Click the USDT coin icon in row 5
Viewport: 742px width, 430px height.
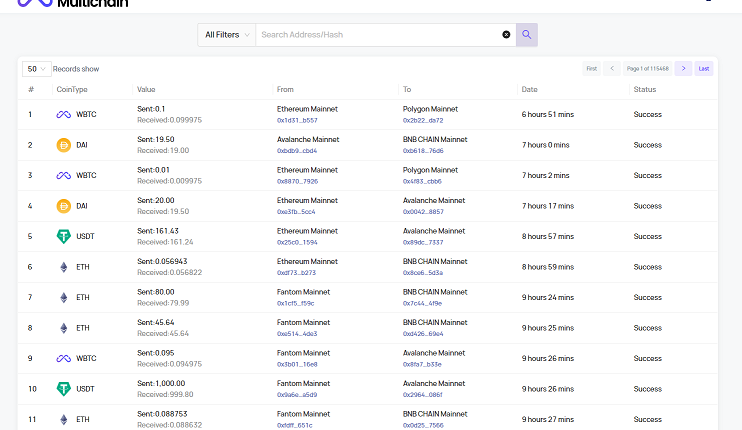[x=63, y=237]
